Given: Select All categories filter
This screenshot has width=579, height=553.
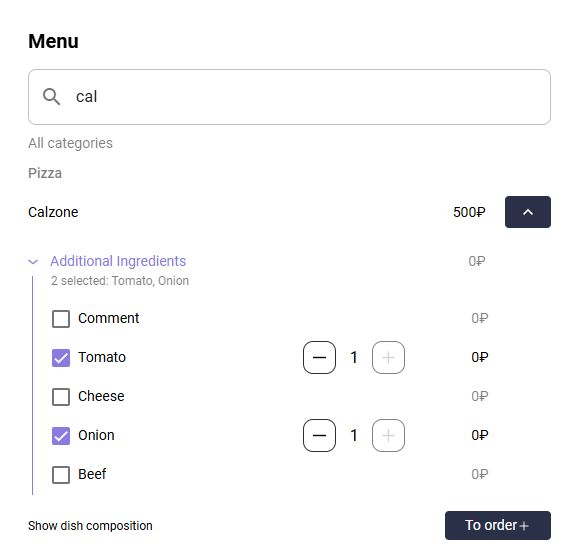Looking at the screenshot, I should point(70,143).
